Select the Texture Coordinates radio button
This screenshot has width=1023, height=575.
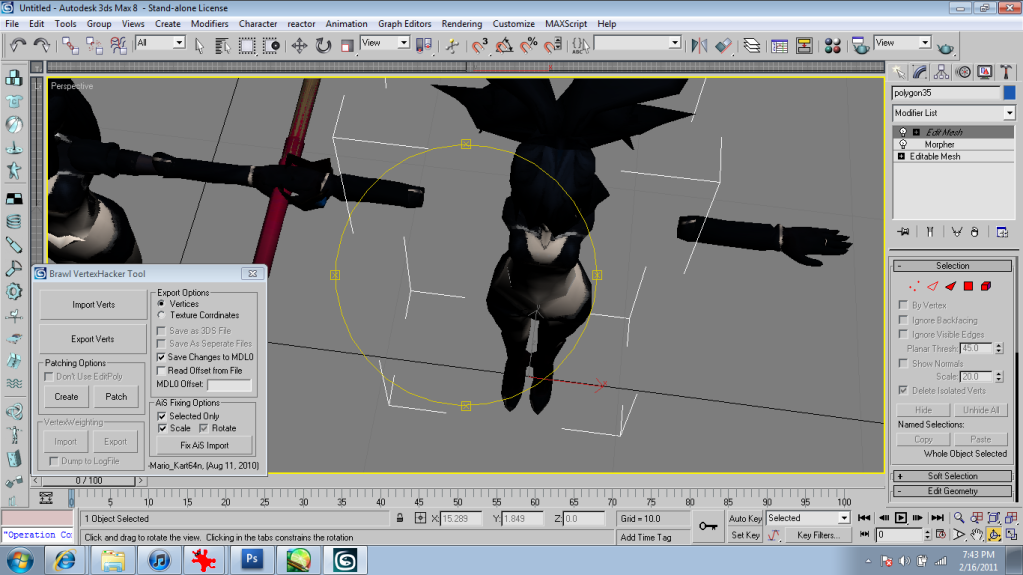[161, 315]
